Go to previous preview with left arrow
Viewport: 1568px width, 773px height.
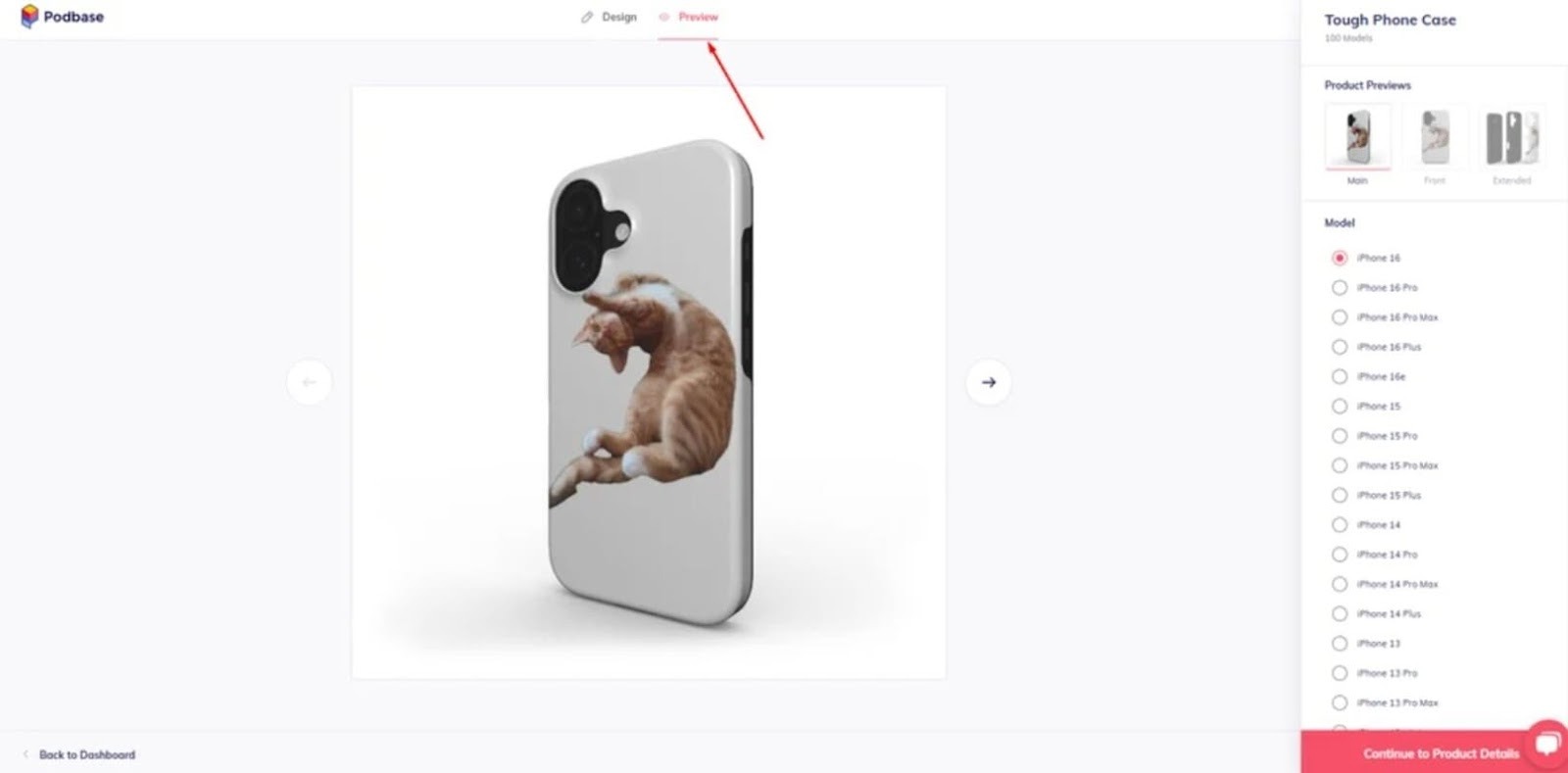click(x=310, y=382)
